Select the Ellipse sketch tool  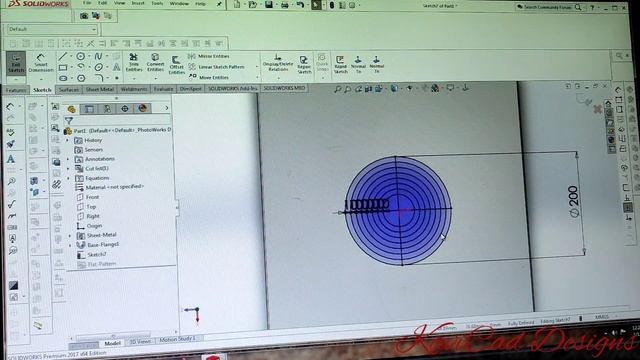click(98, 67)
